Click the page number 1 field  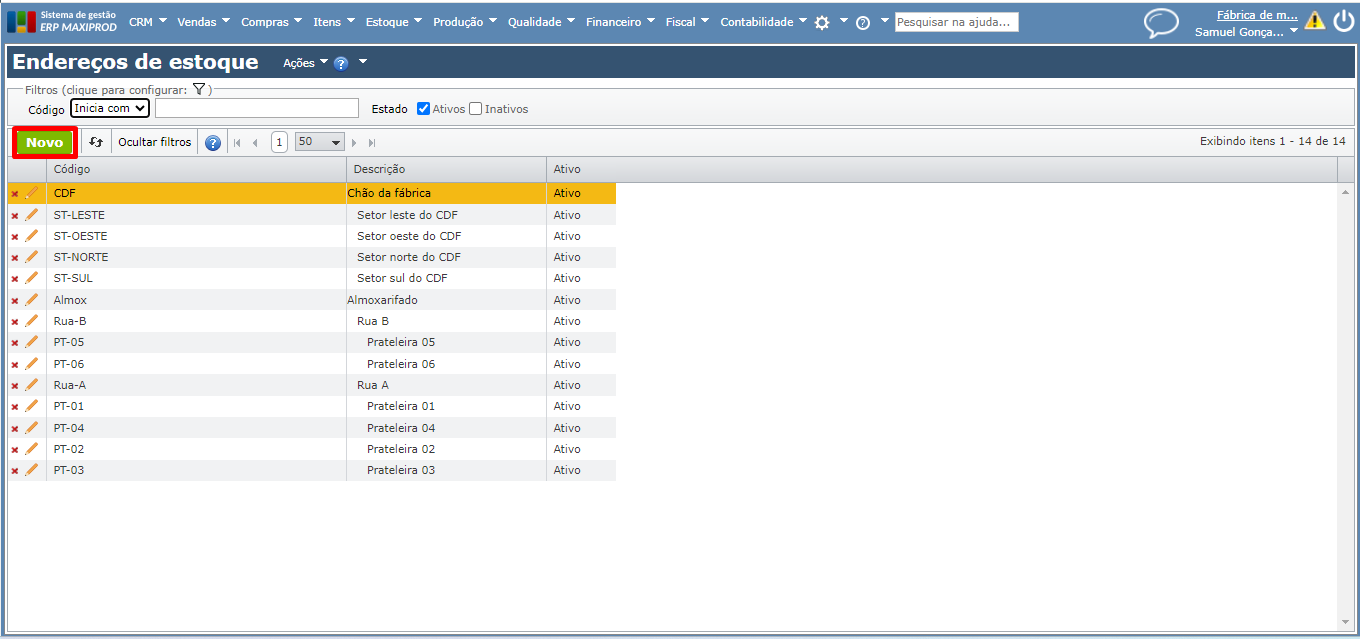279,142
